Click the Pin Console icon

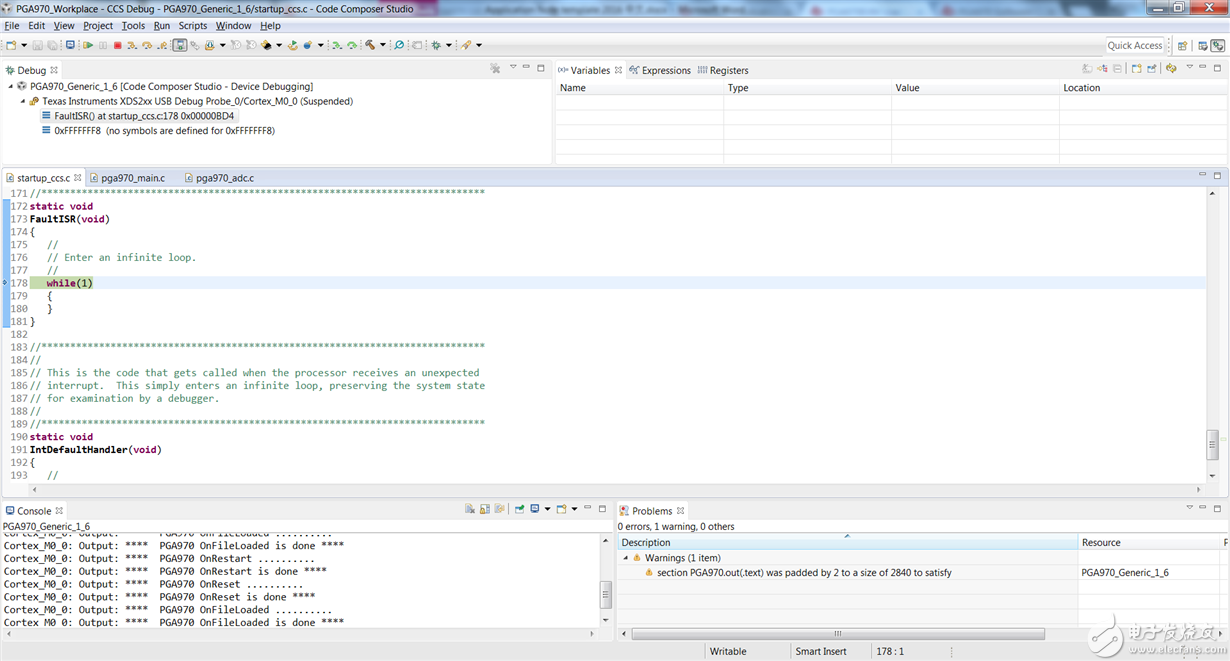pos(519,509)
